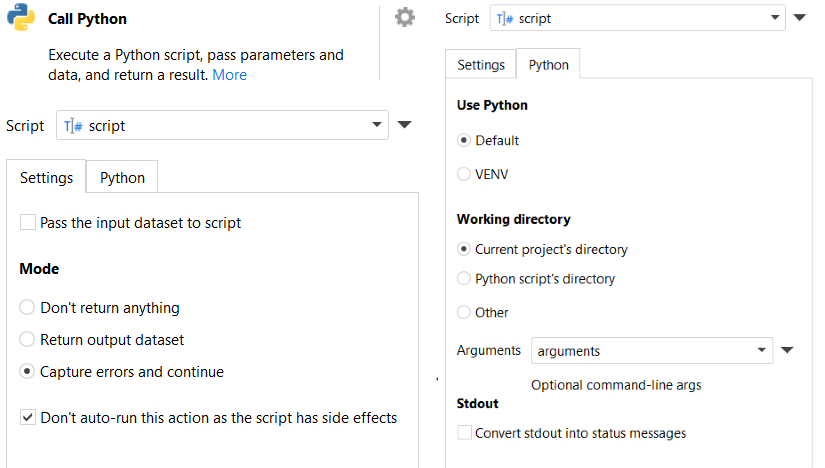The height and width of the screenshot is (468, 825).
Task: Select Capture errors and continue mode
Action: [27, 372]
